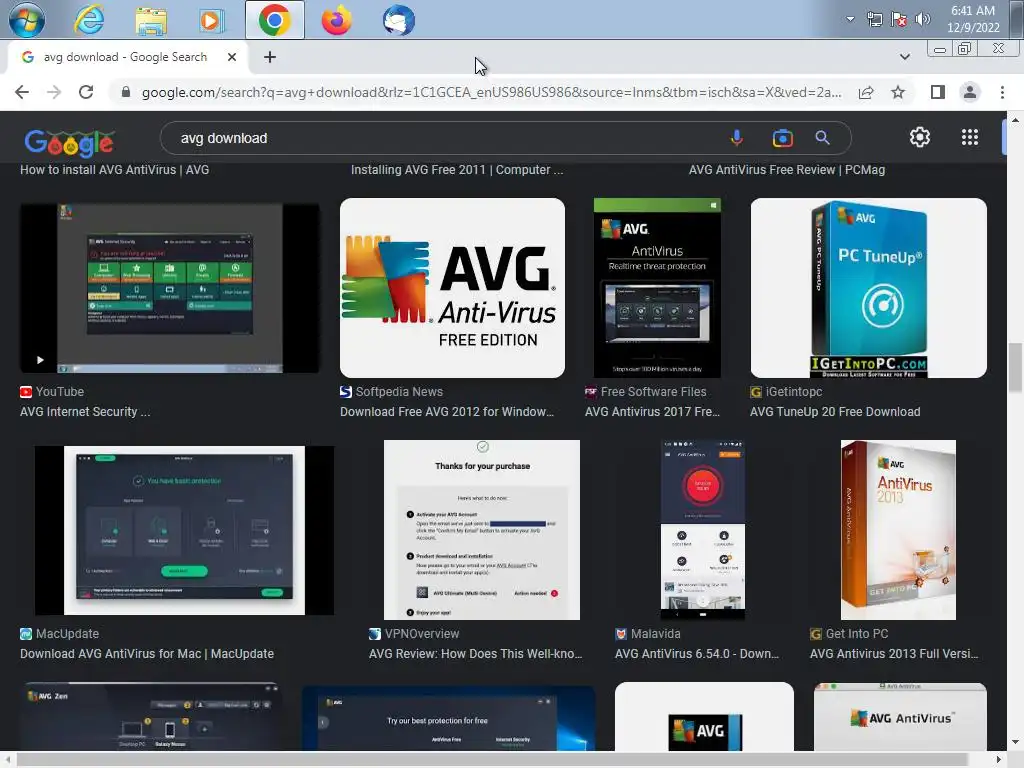Open AVG TuneUp 20 Free Download link
Image resolution: width=1024 pixels, height=768 pixels.
click(835, 412)
